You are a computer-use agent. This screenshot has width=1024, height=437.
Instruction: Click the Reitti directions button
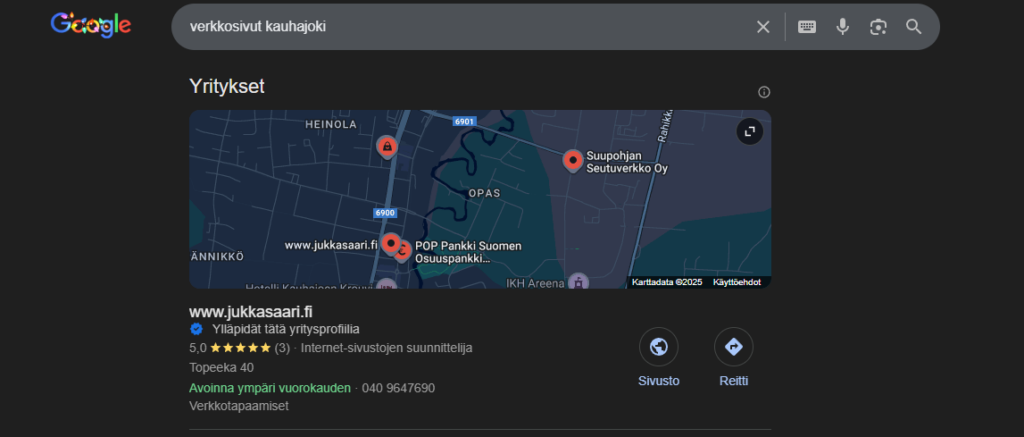coord(733,347)
